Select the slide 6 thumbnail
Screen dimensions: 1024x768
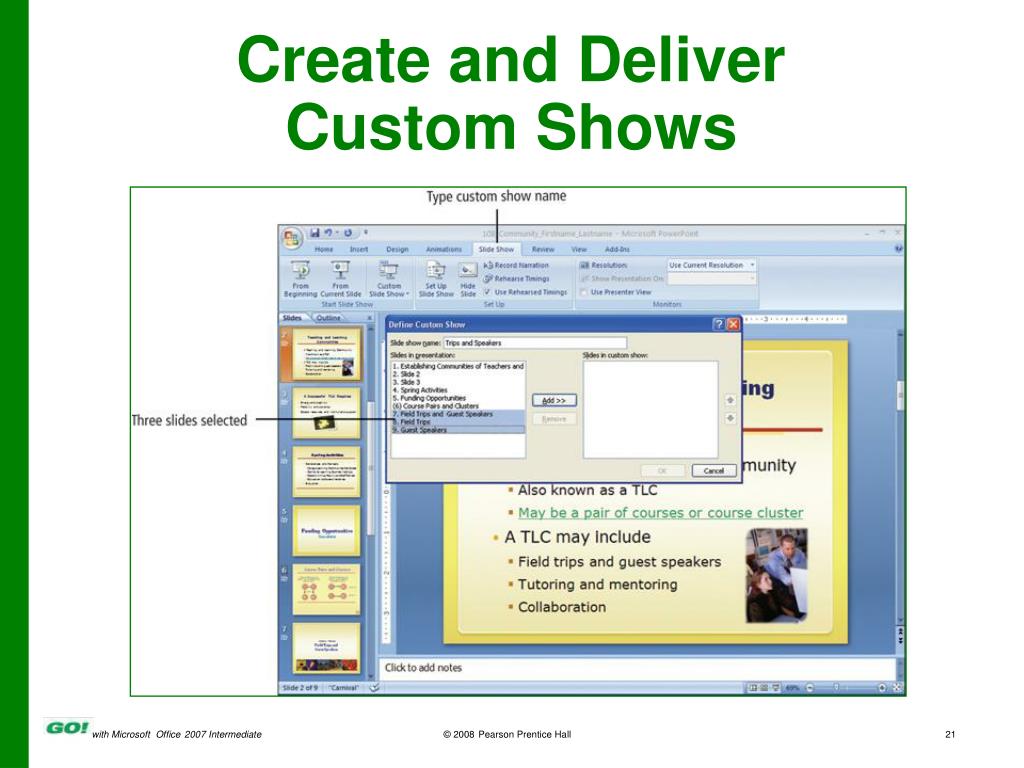[x=327, y=590]
